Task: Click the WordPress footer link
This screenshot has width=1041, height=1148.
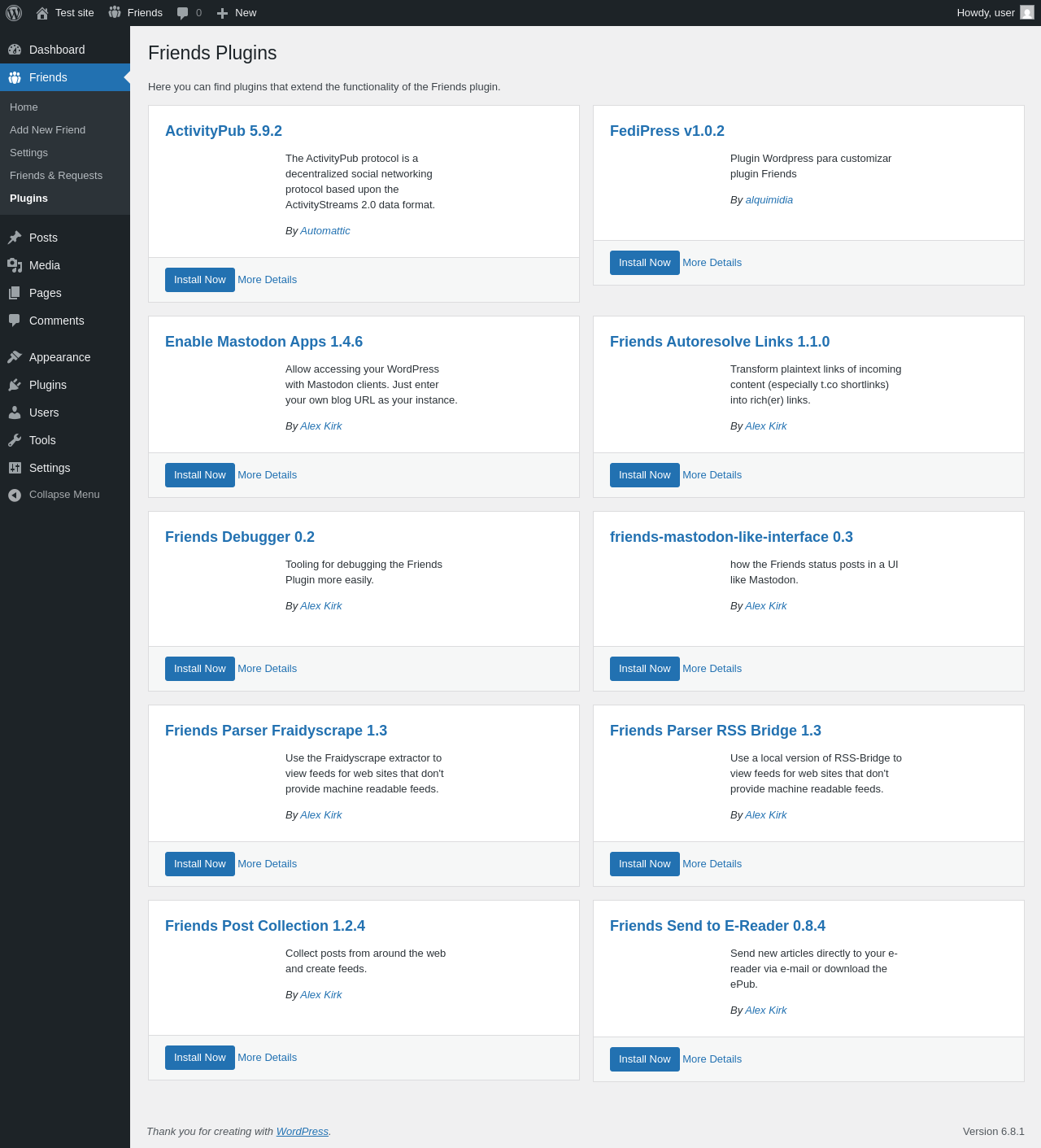Action: point(303,1132)
